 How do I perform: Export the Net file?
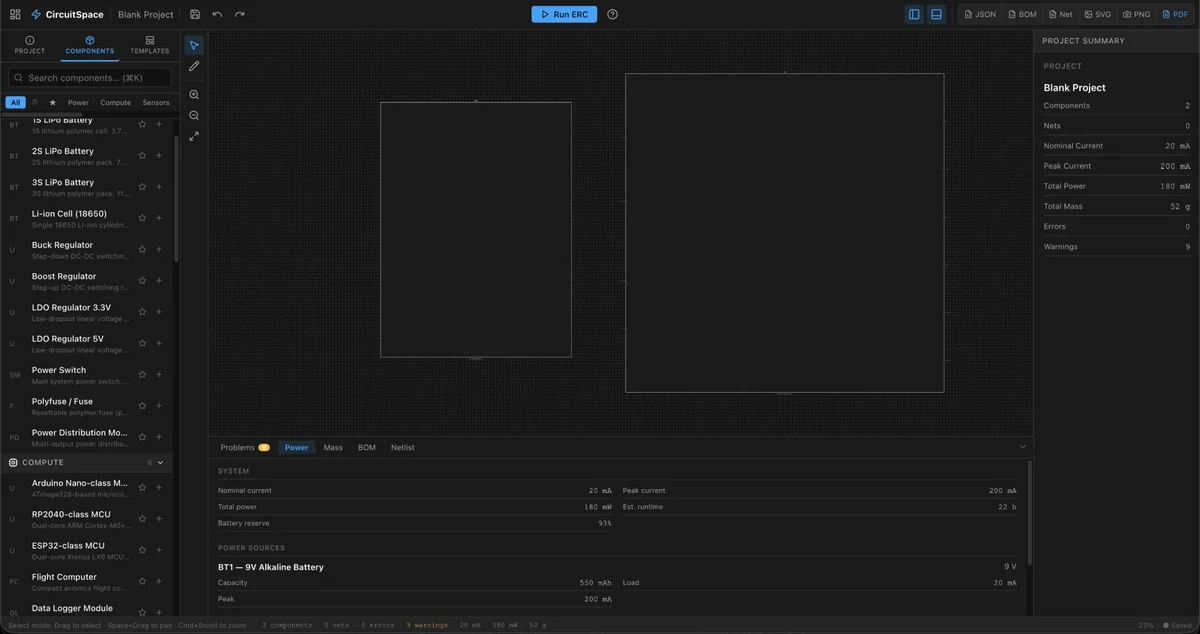point(1060,14)
